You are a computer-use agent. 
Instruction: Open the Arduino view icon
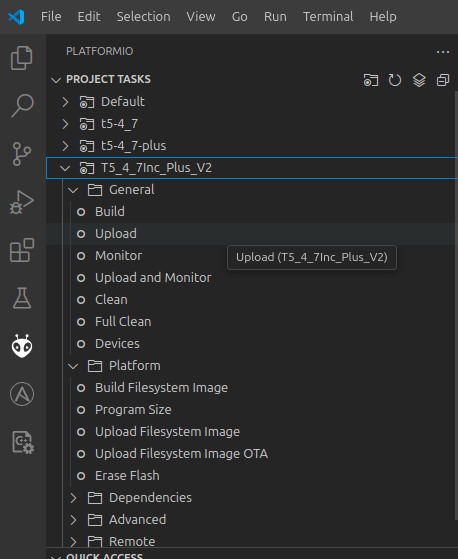pyautogui.click(x=22, y=394)
